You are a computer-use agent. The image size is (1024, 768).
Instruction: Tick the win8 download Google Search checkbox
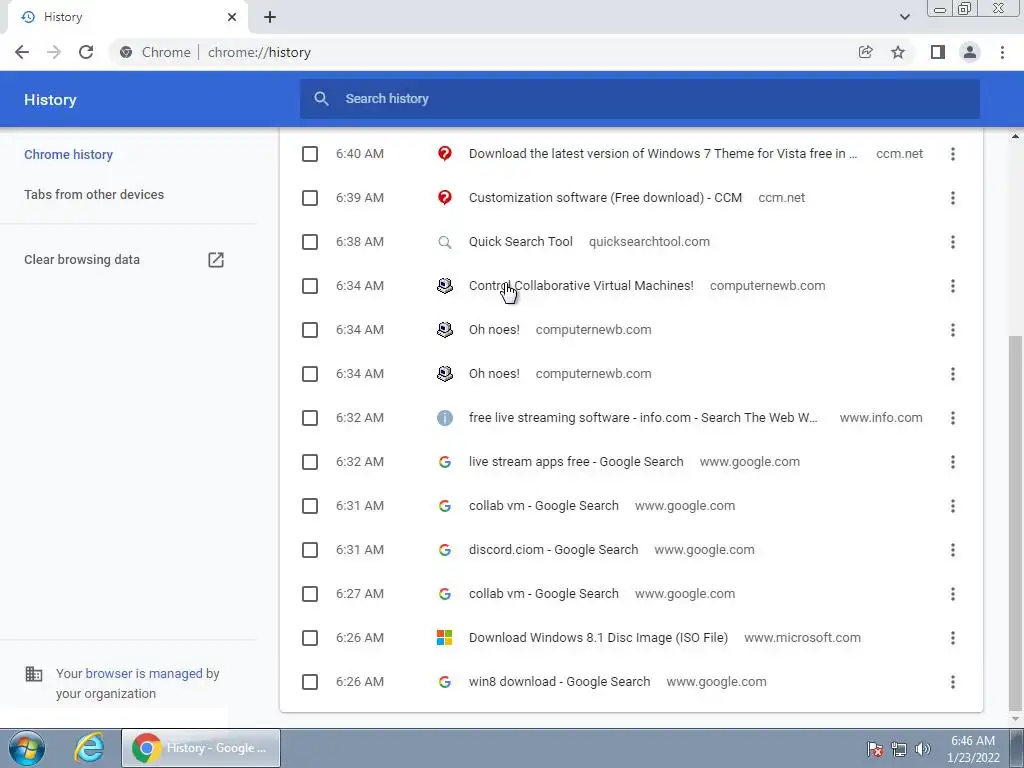point(310,682)
